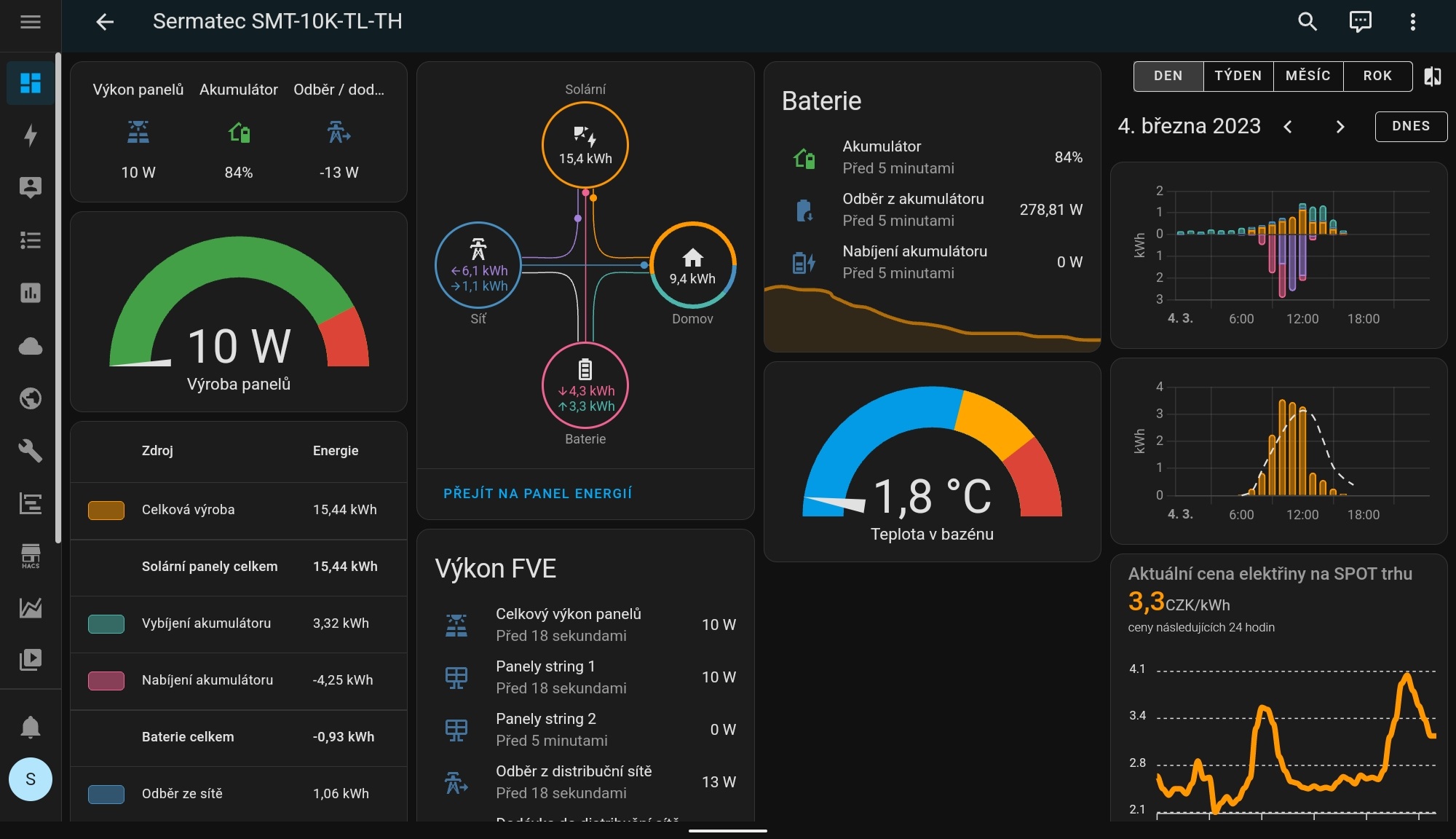Screen dimensions: 1456x839
Task: Select the TÝDEN period toggle
Action: tap(1238, 76)
